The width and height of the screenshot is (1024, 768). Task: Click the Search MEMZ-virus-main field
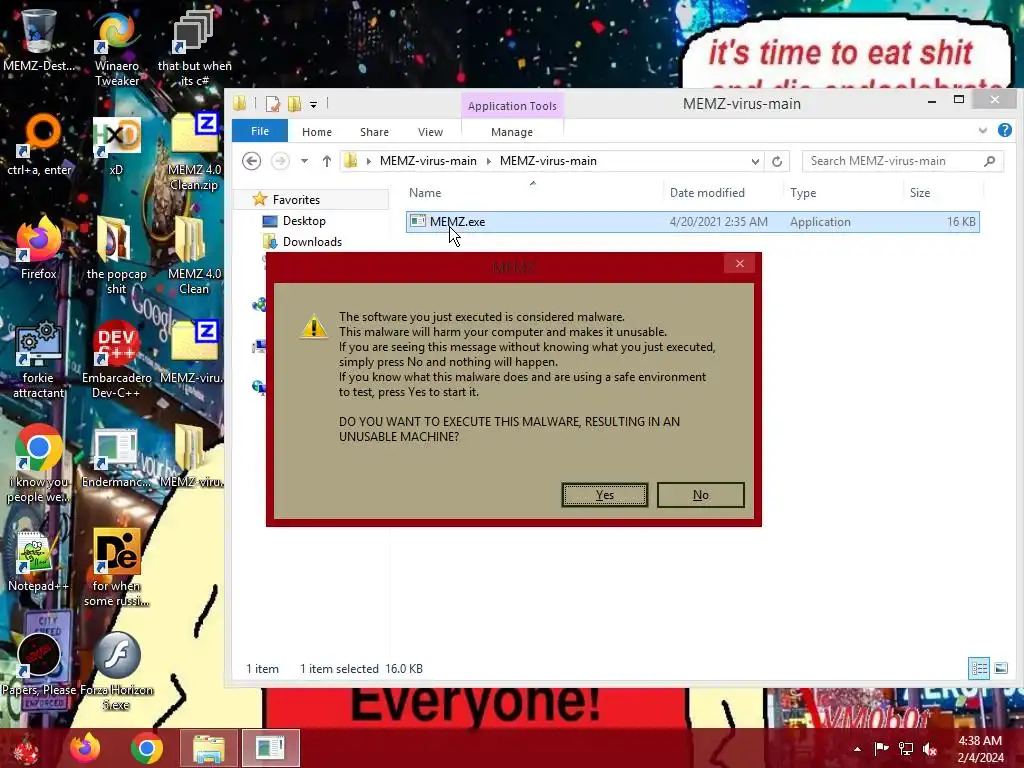[x=903, y=161]
